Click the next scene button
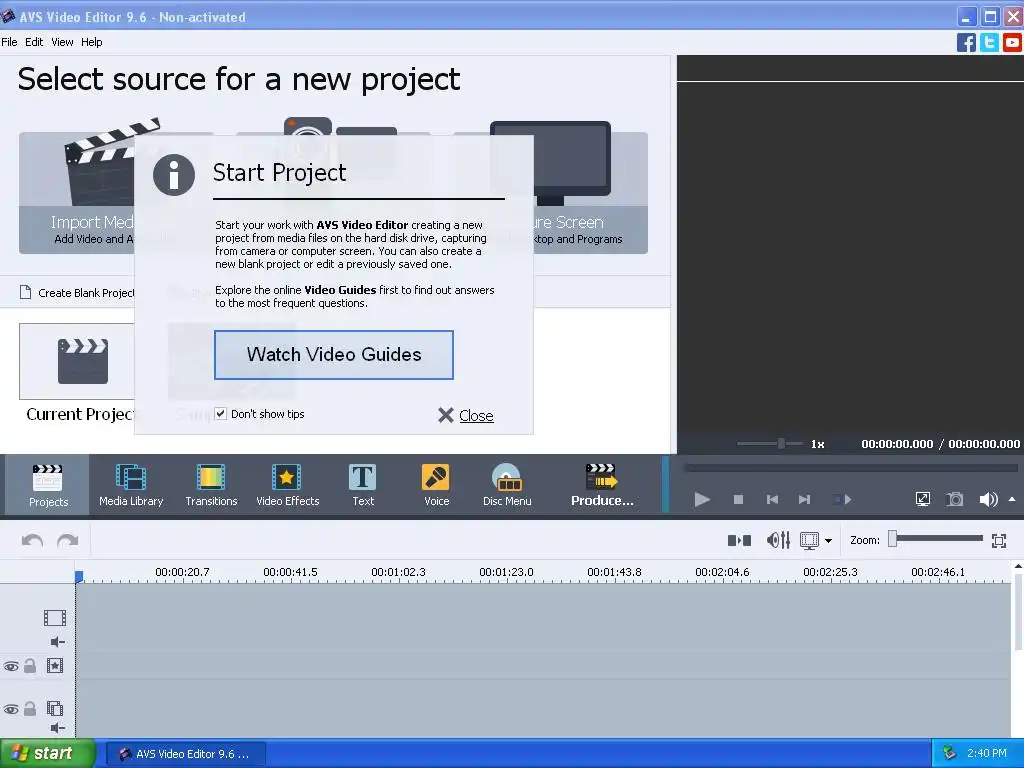Screen dimensions: 1024x768 (842, 500)
